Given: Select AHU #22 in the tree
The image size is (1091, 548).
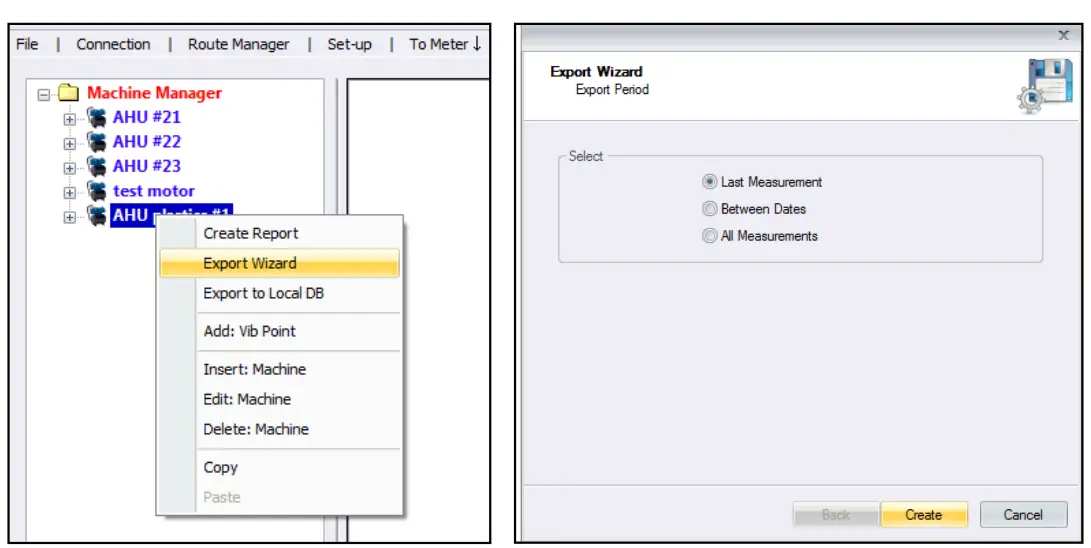Looking at the screenshot, I should click(147, 142).
